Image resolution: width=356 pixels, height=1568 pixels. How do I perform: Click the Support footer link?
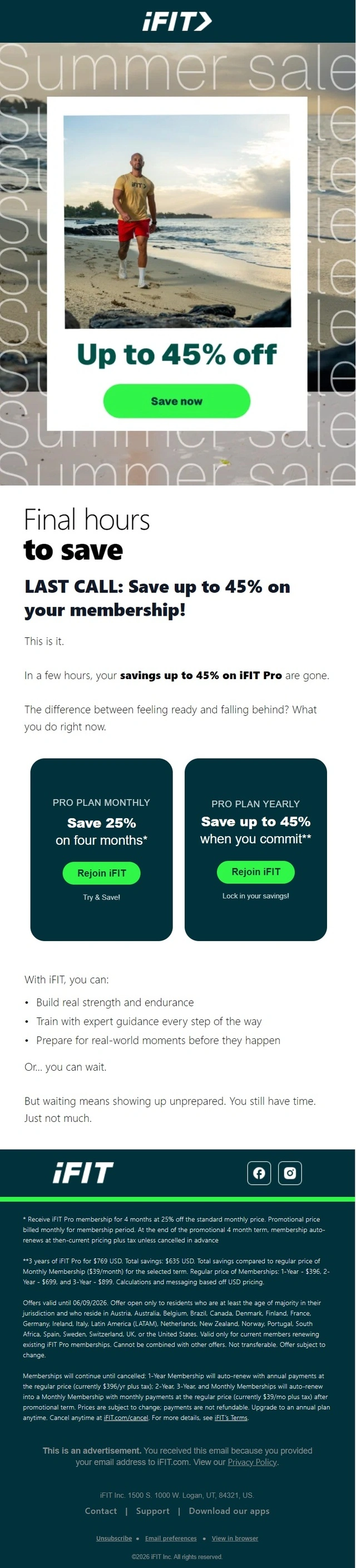click(x=153, y=1511)
